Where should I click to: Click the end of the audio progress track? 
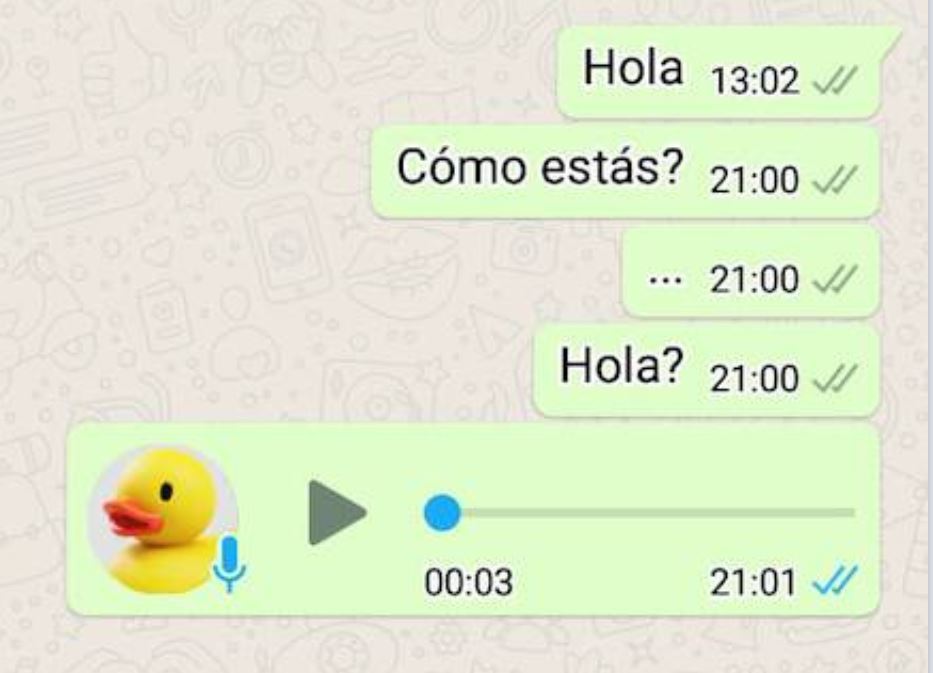click(x=851, y=512)
